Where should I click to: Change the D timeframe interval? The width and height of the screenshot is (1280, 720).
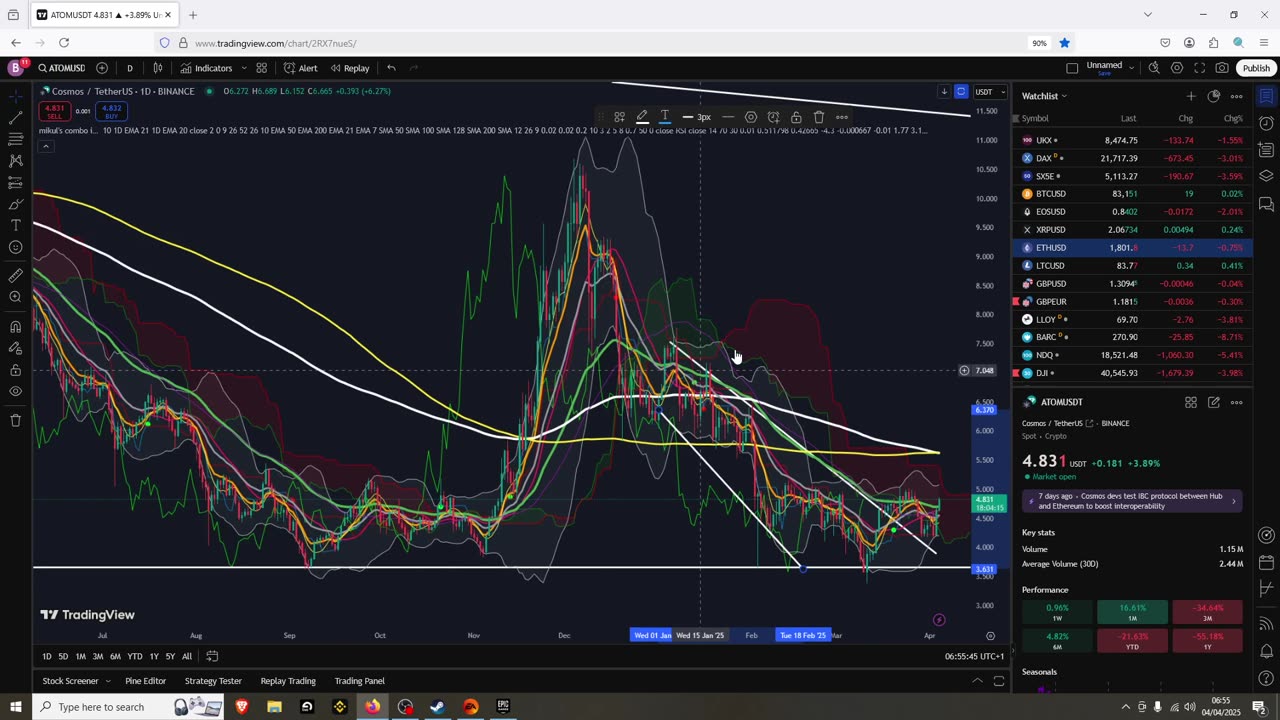(129, 68)
